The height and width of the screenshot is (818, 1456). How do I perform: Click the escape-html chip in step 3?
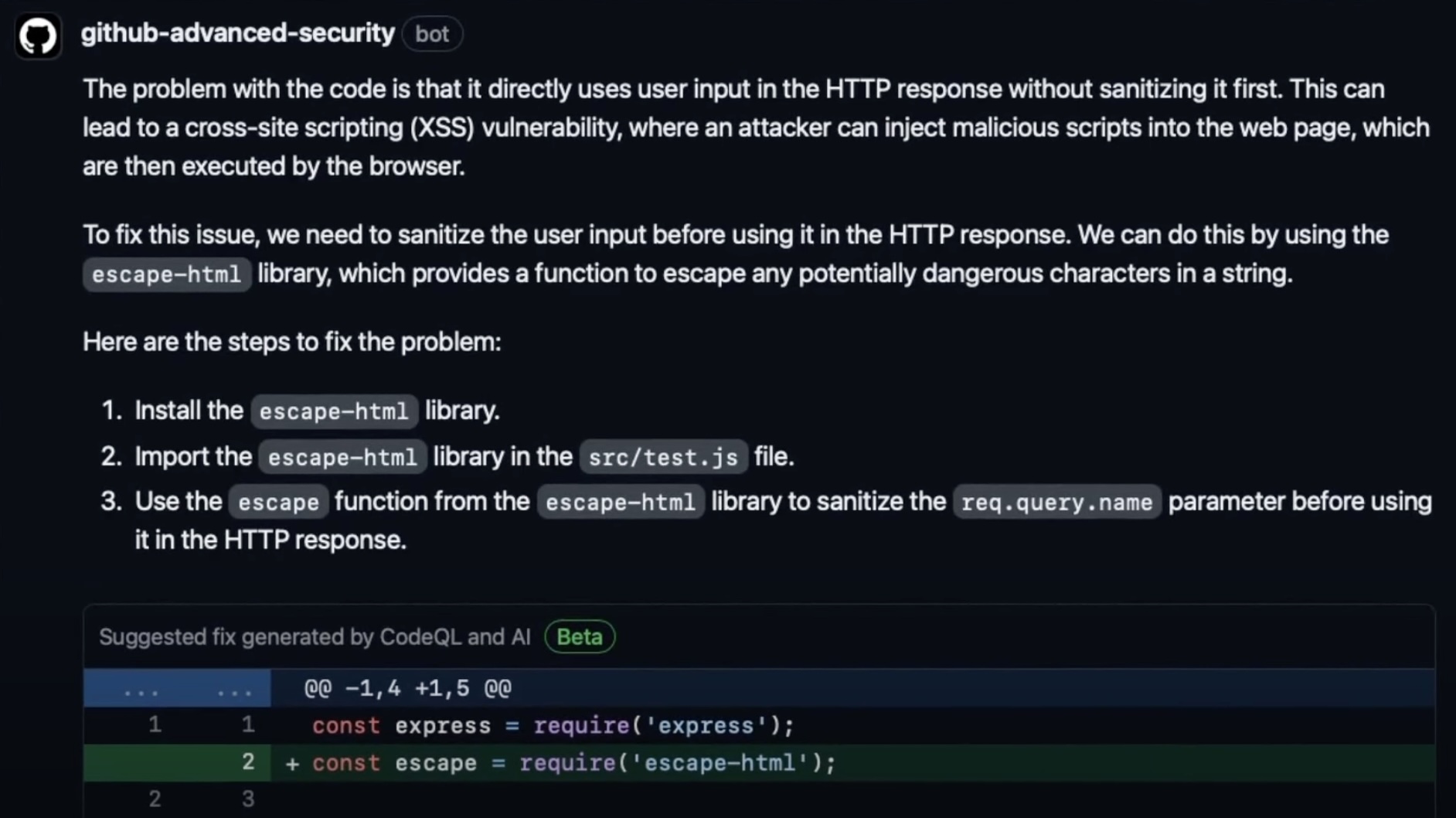[620, 502]
